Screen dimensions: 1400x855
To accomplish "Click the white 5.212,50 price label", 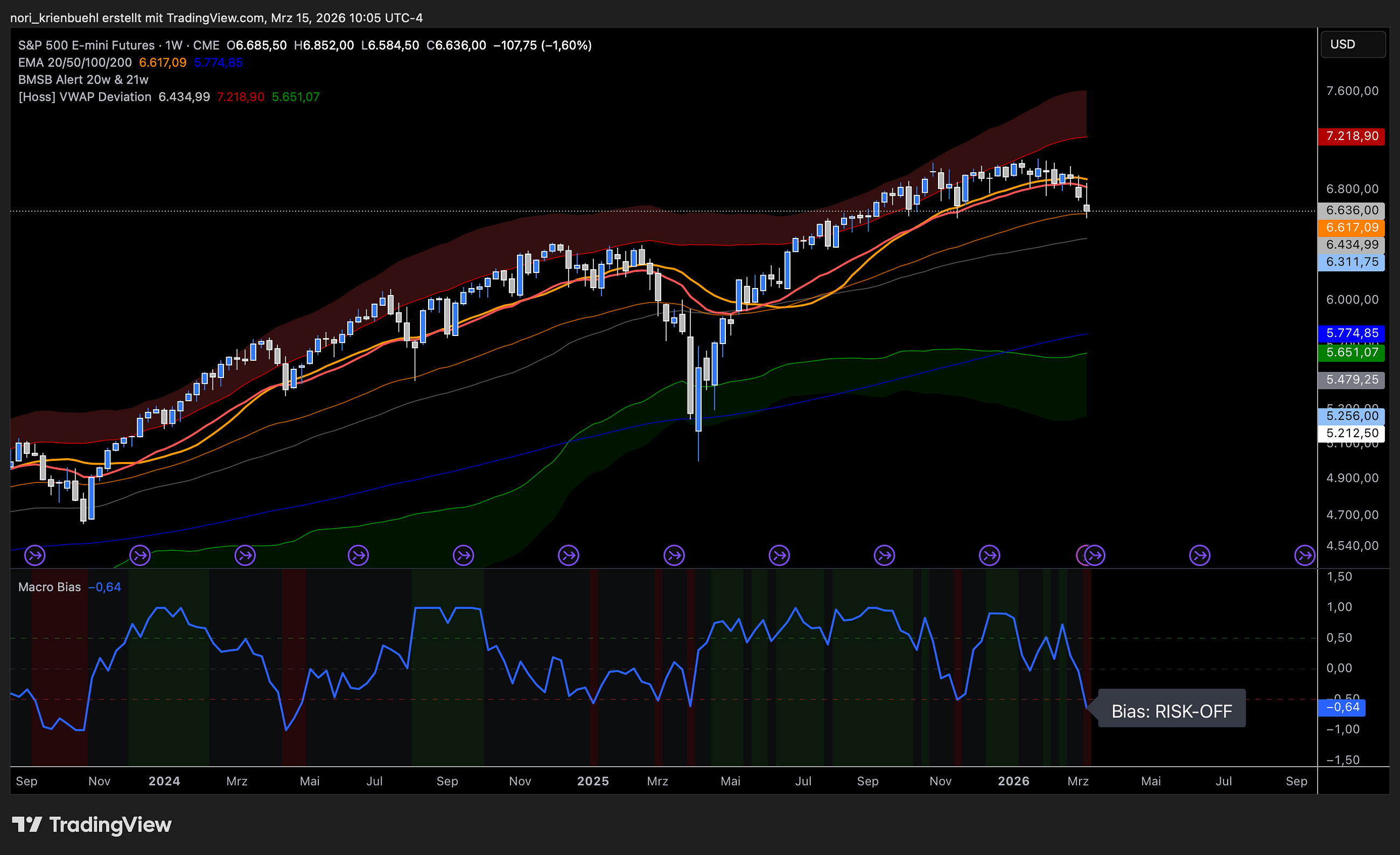I will 1351,433.
